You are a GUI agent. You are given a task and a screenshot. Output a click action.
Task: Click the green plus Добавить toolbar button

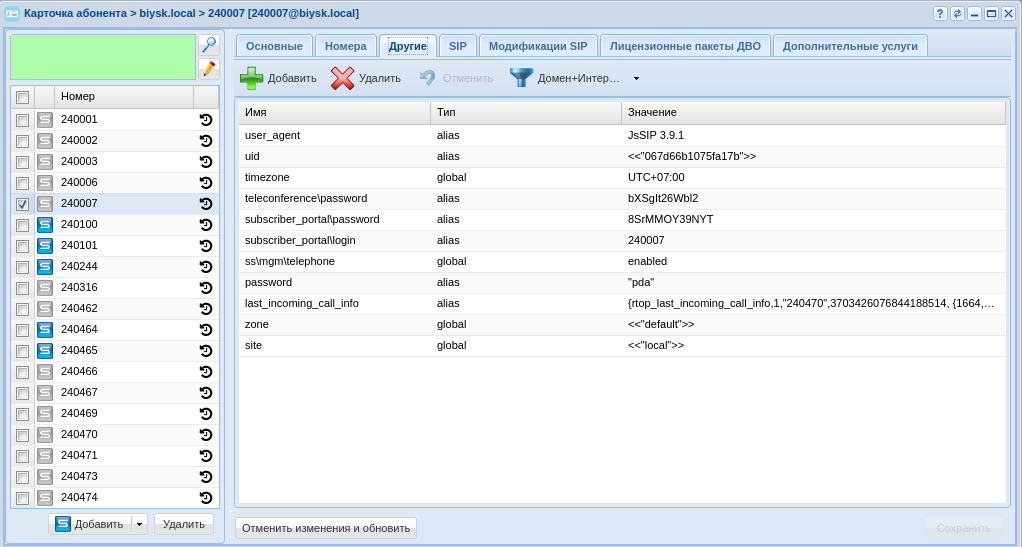(x=278, y=78)
